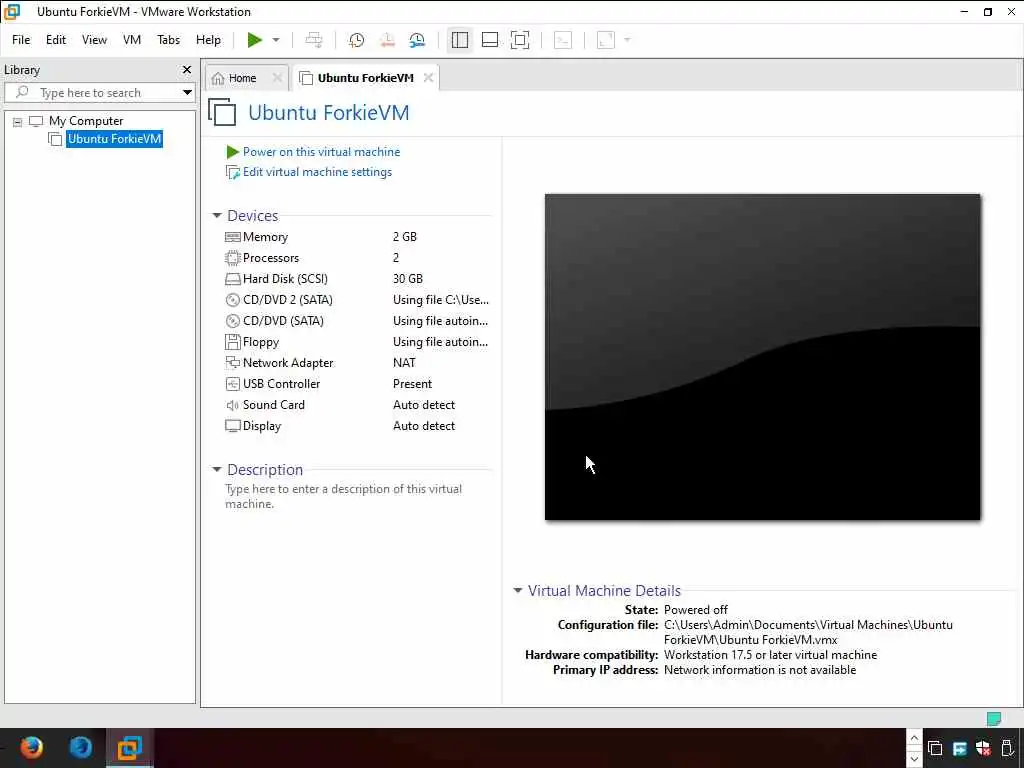This screenshot has height=768, width=1024.
Task: Close the Ubuntu ForkieVM tab
Action: point(428,78)
